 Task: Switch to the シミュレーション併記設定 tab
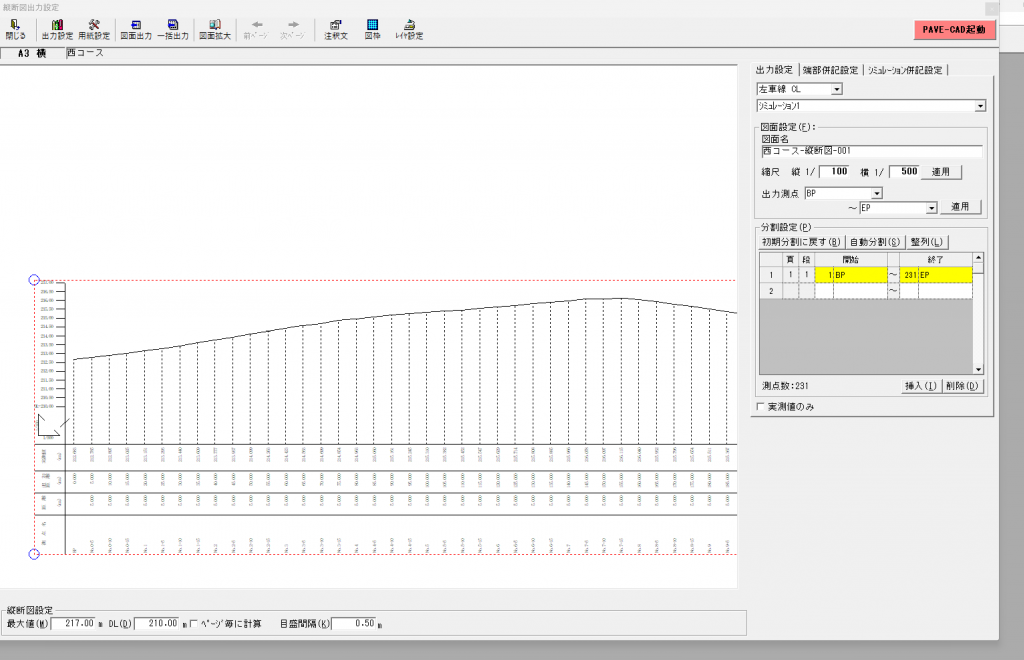coord(905,70)
